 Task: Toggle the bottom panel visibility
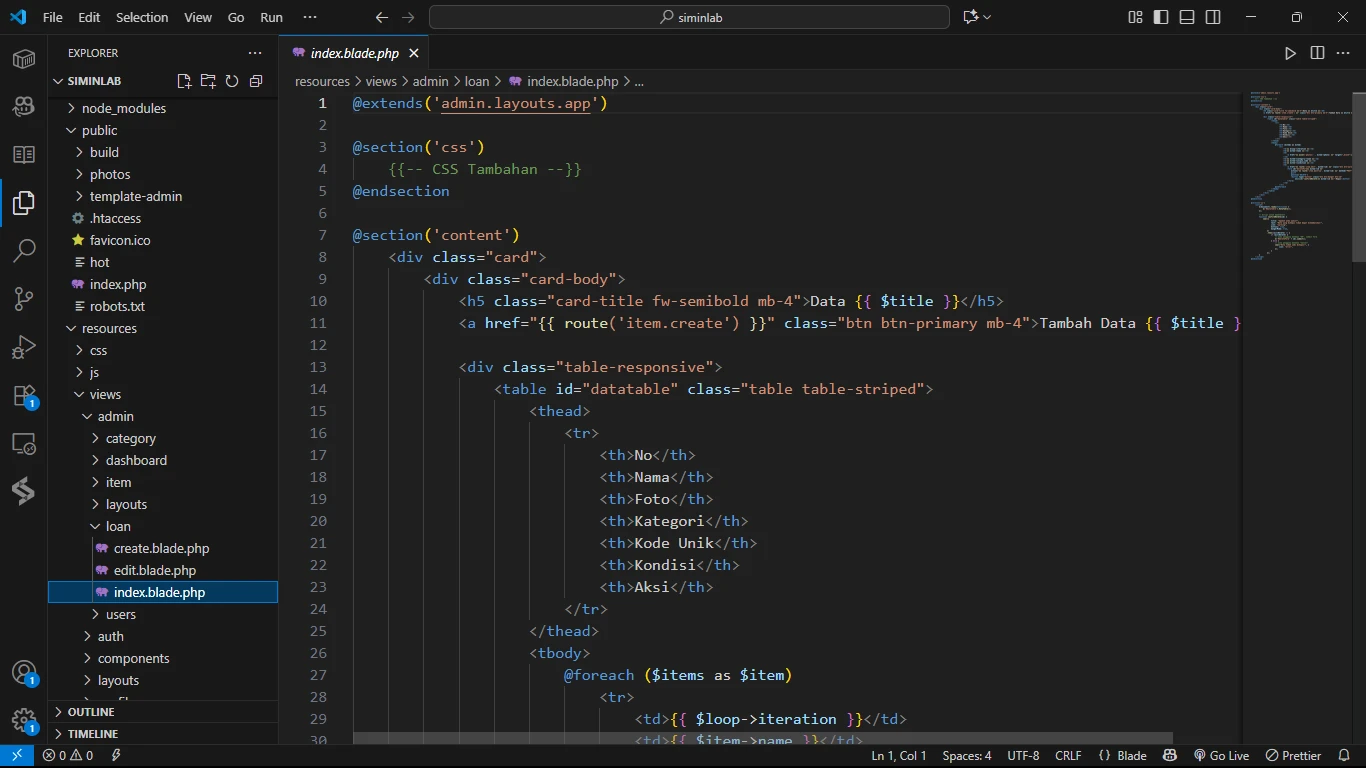[1187, 17]
